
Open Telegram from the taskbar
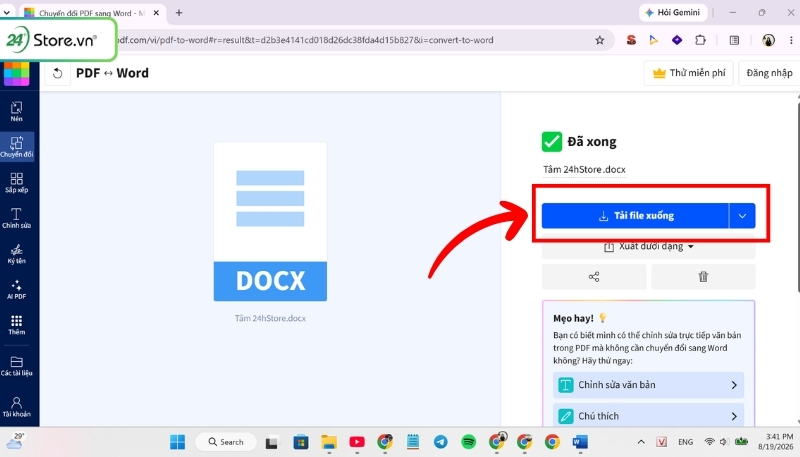tap(441, 442)
